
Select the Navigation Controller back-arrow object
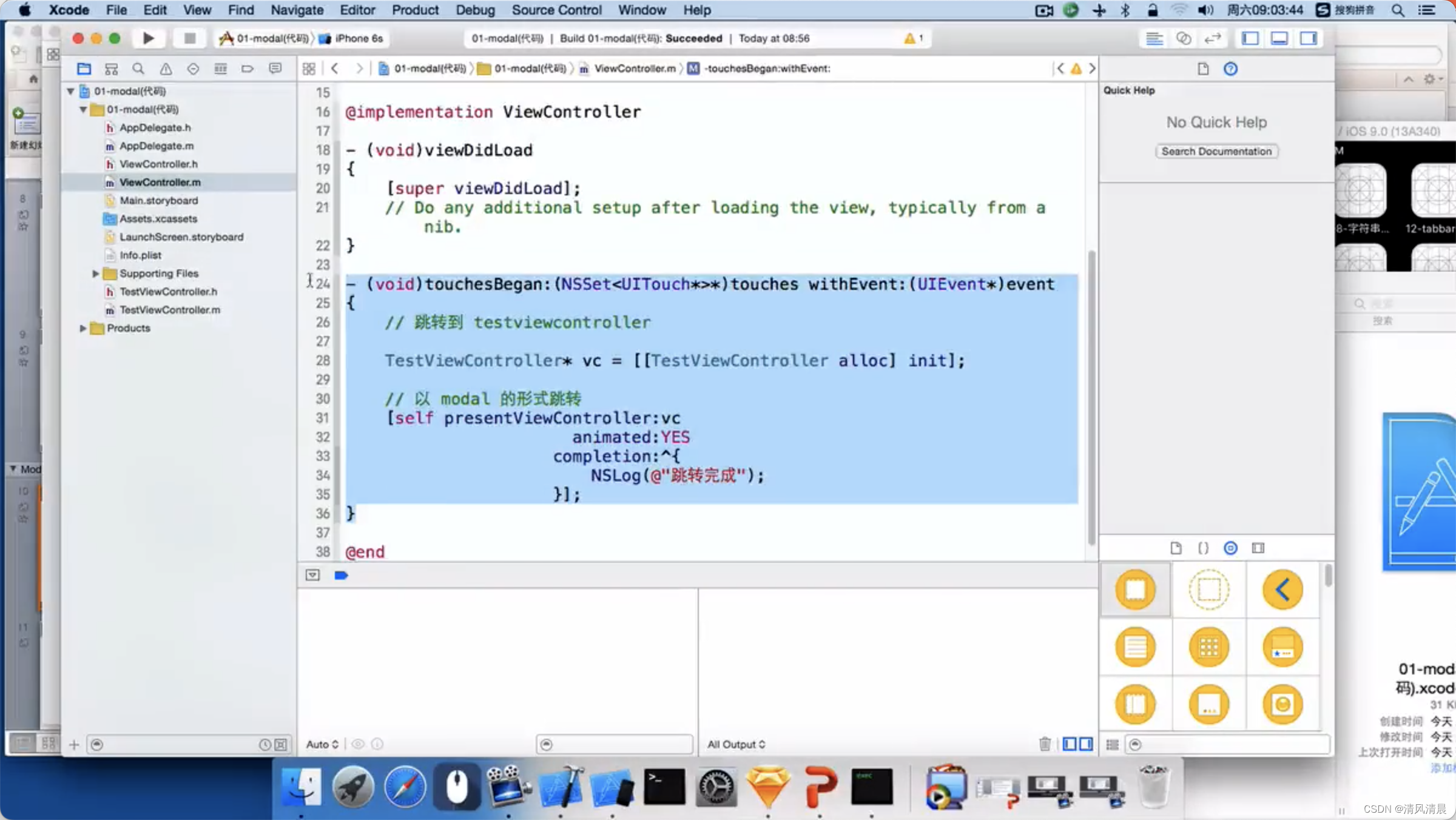1282,589
